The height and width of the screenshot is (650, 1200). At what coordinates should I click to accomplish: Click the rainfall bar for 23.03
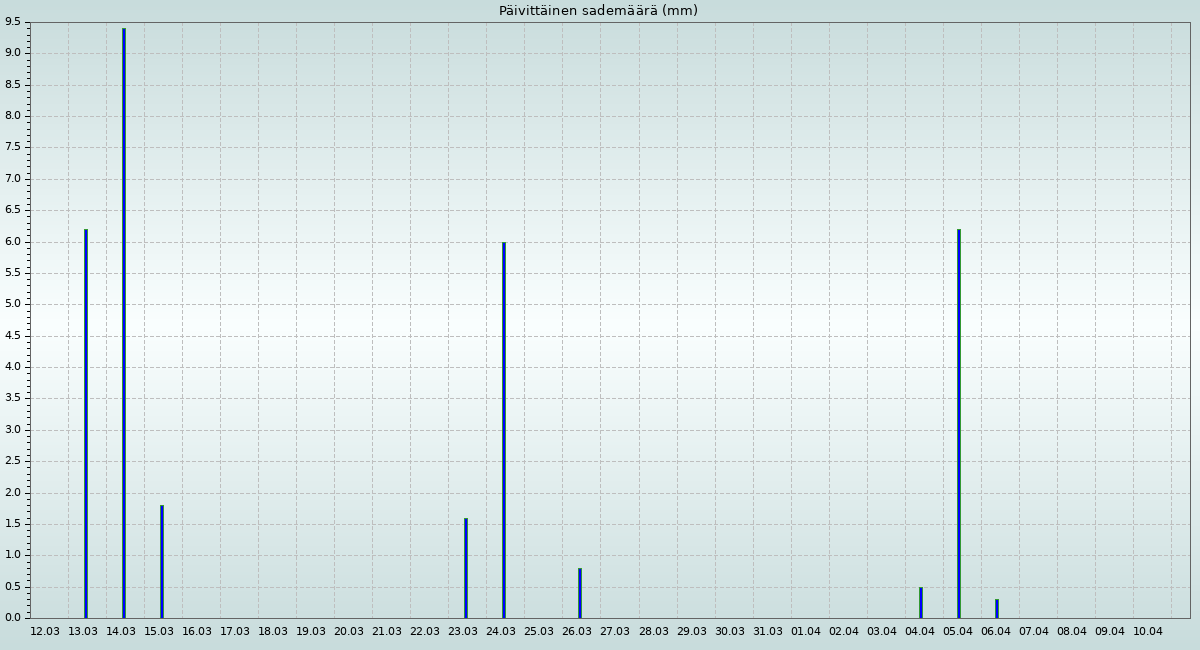(x=466, y=568)
